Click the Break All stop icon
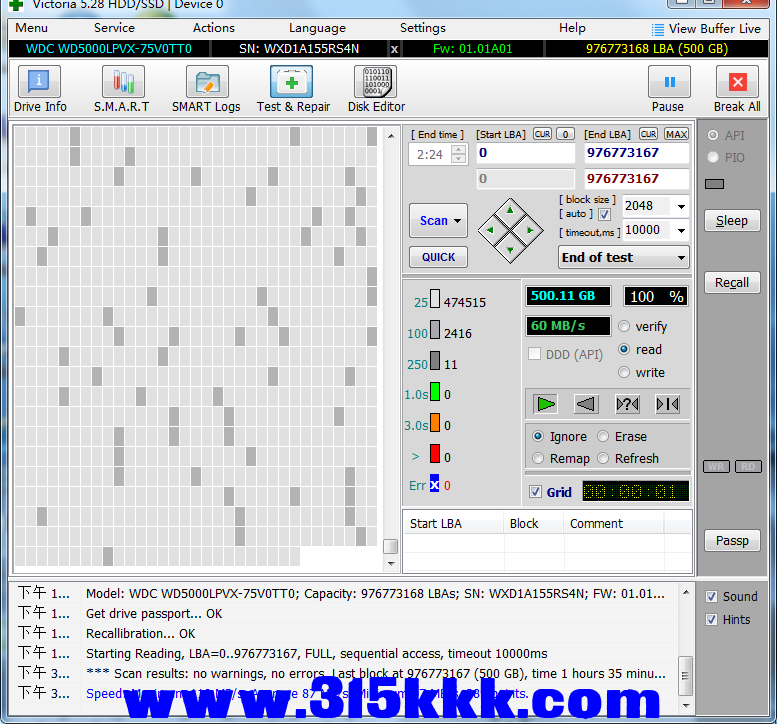The height and width of the screenshot is (724, 777). 737,82
